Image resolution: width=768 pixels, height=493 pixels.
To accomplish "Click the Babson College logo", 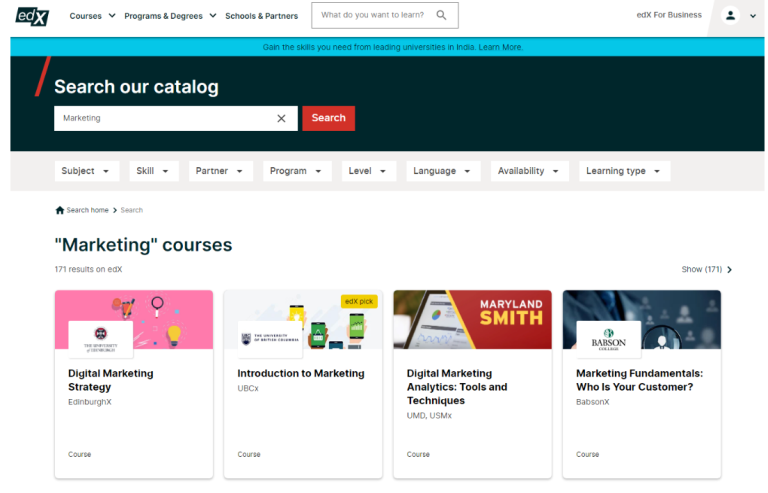I will click(x=609, y=339).
